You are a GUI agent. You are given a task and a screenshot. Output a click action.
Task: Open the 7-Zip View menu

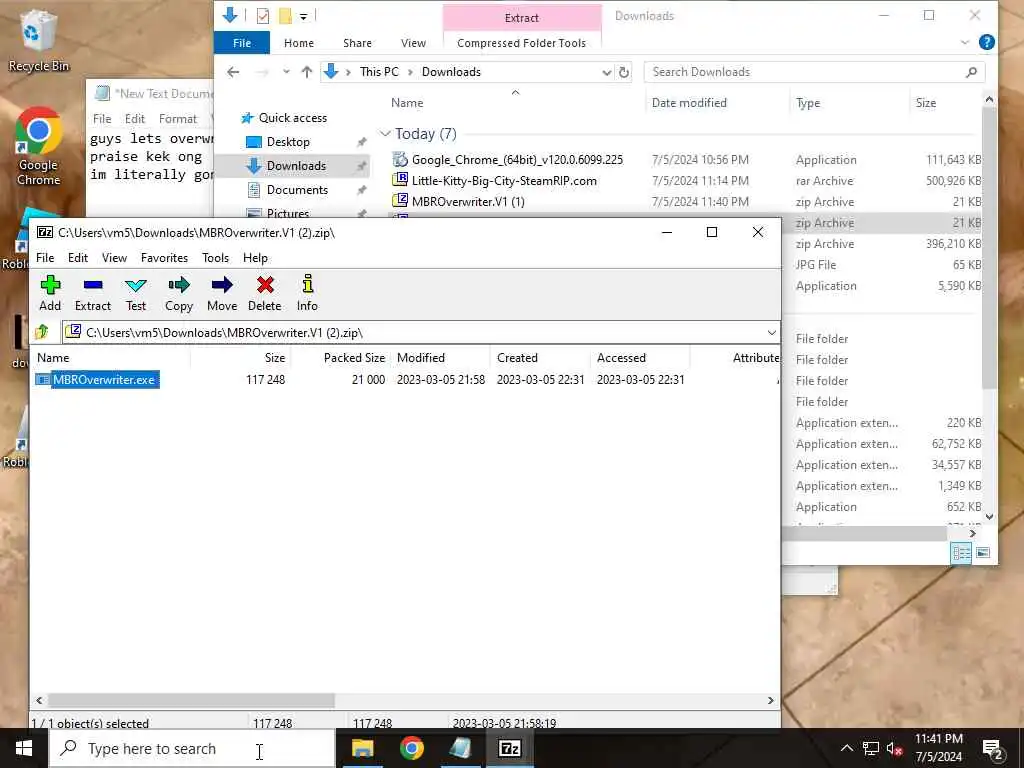coord(114,258)
